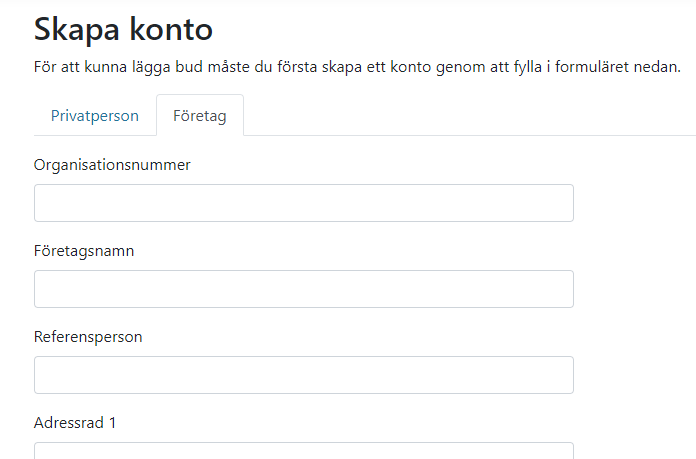This screenshot has width=696, height=459.
Task: Activate the company name entry field
Action: tap(304, 289)
